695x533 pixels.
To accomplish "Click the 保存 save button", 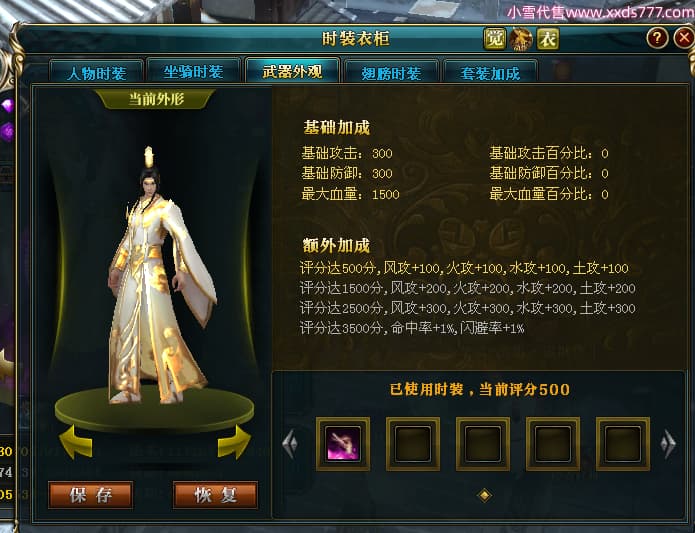I will 90,495.
